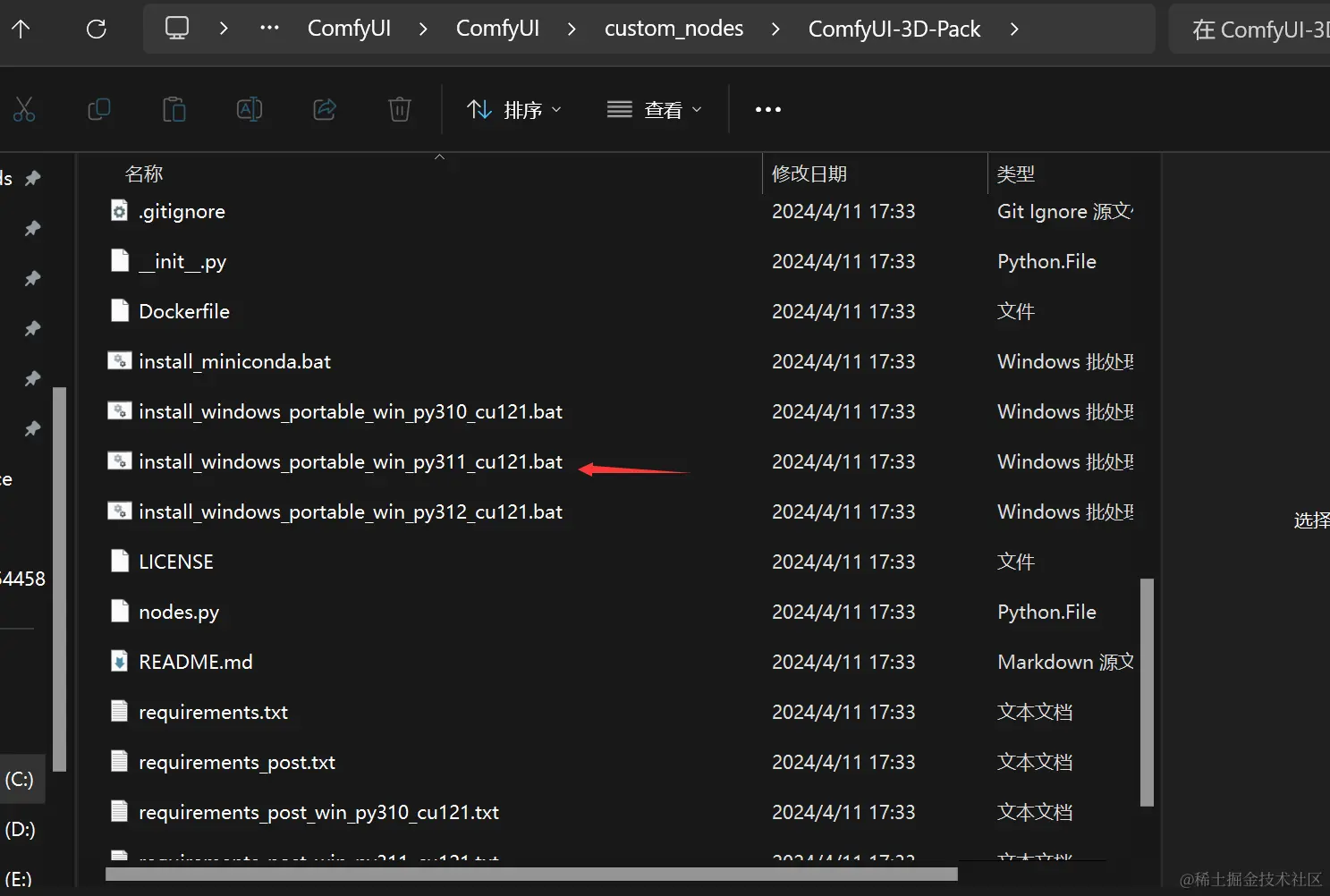
Task: Click the navigation pane vertical scrollbar
Action: click(60, 579)
